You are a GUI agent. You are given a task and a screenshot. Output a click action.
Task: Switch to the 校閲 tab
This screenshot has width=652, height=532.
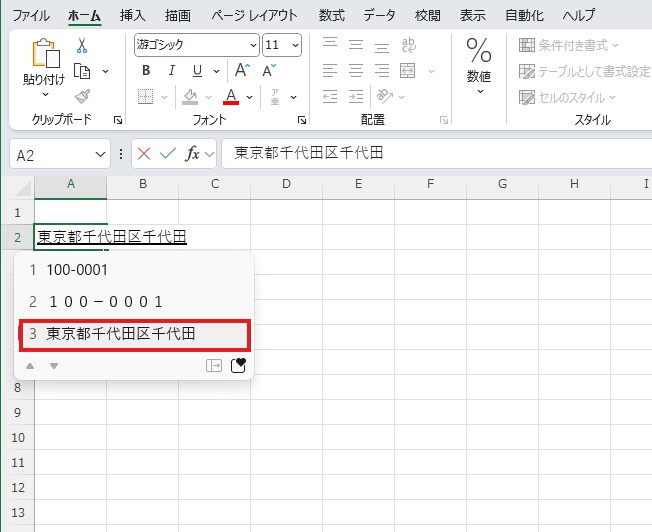coord(427,15)
